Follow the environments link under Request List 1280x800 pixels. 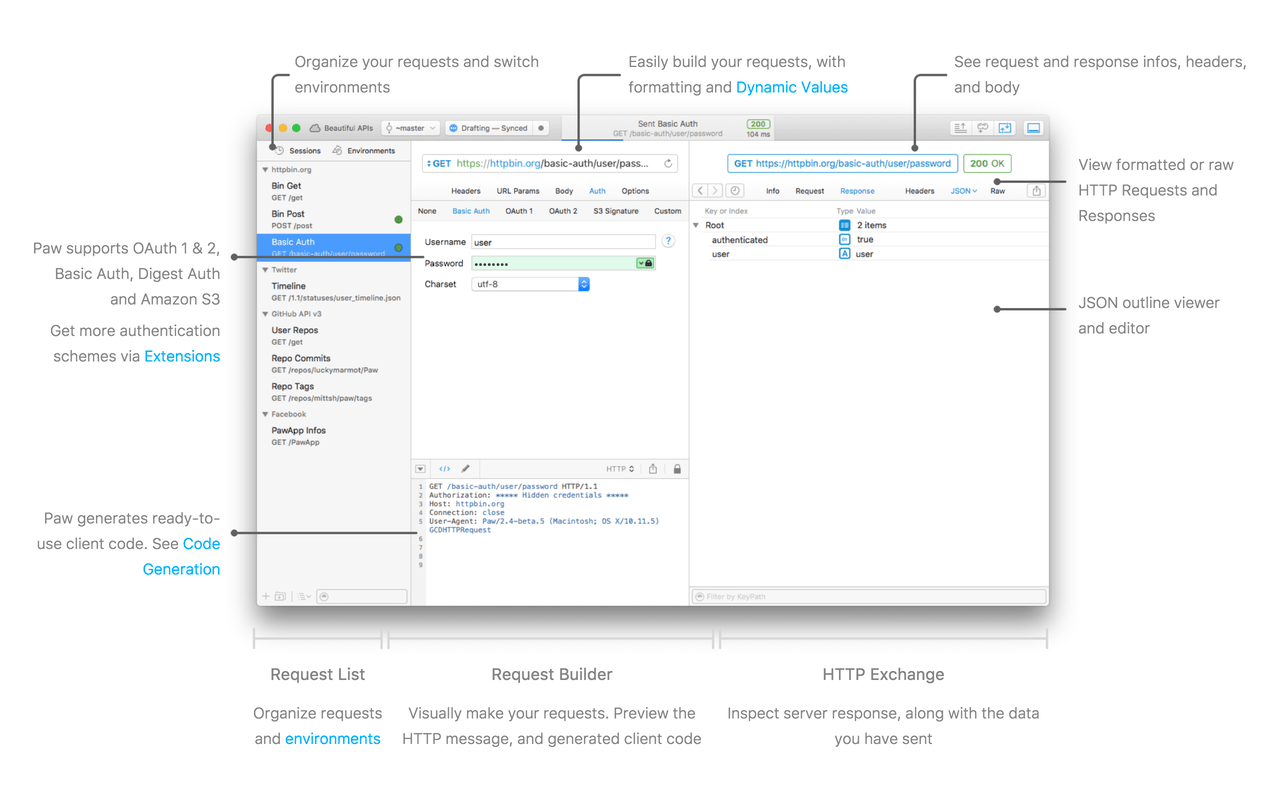(x=333, y=739)
